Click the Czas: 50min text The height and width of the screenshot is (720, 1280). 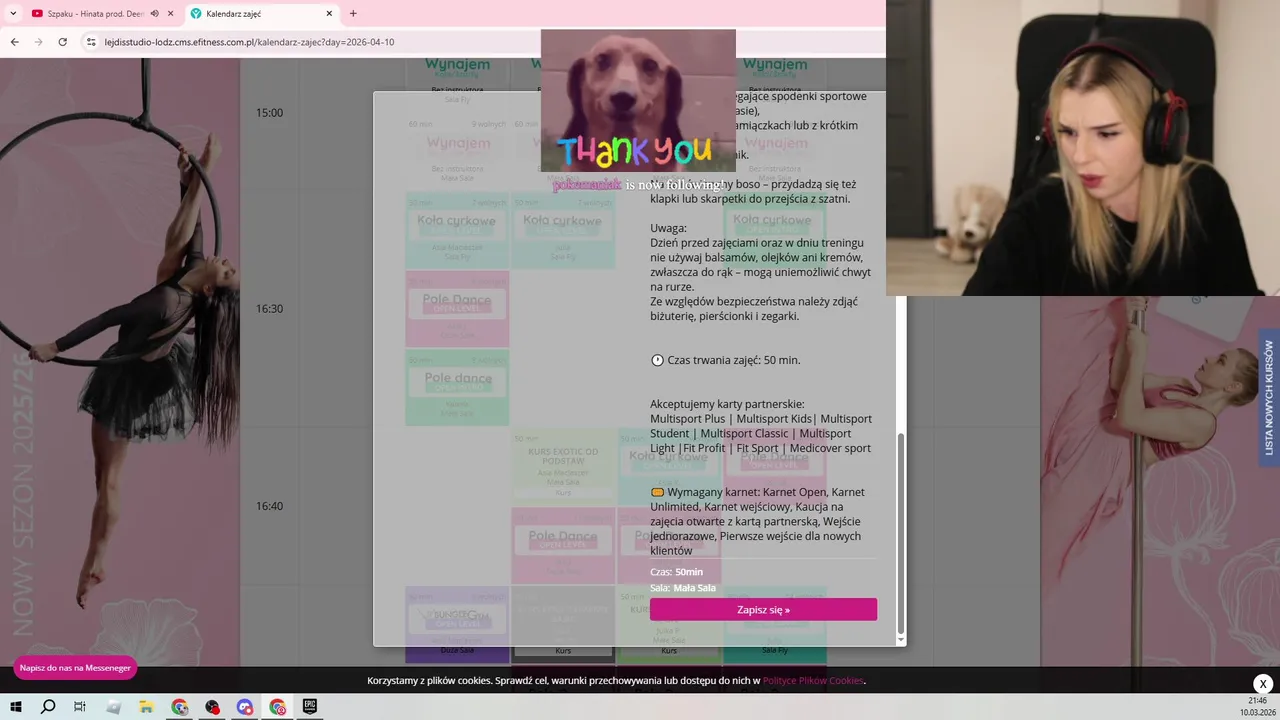pos(676,572)
